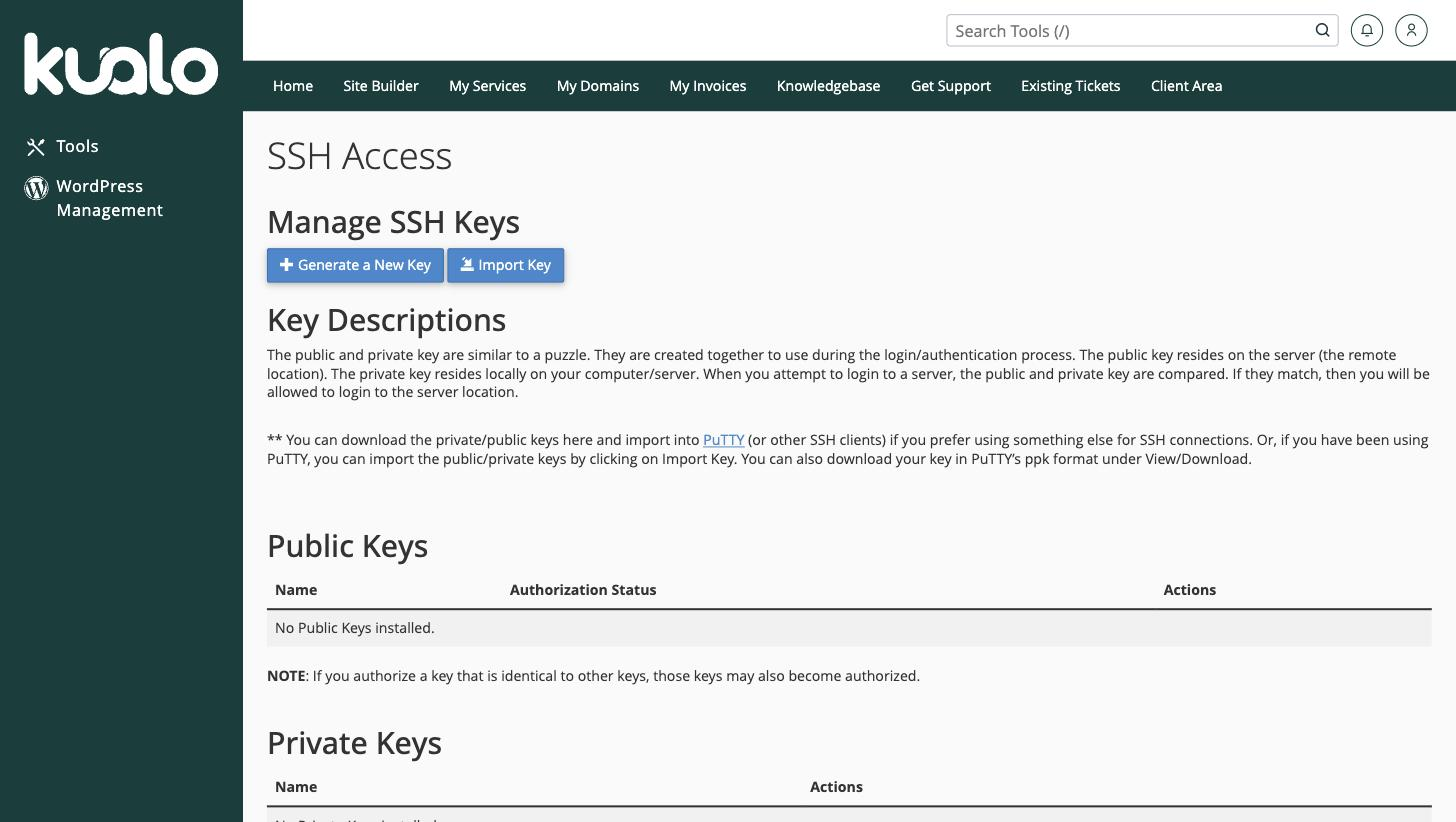
Task: Click 'No Public Keys installed.' row
Action: [x=849, y=628]
